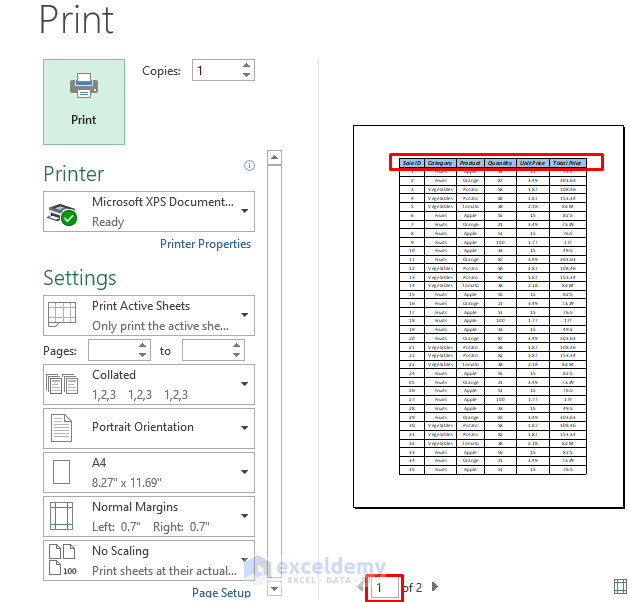This screenshot has width=630, height=602.
Task: Open the Page Setup link
Action: coord(221,593)
